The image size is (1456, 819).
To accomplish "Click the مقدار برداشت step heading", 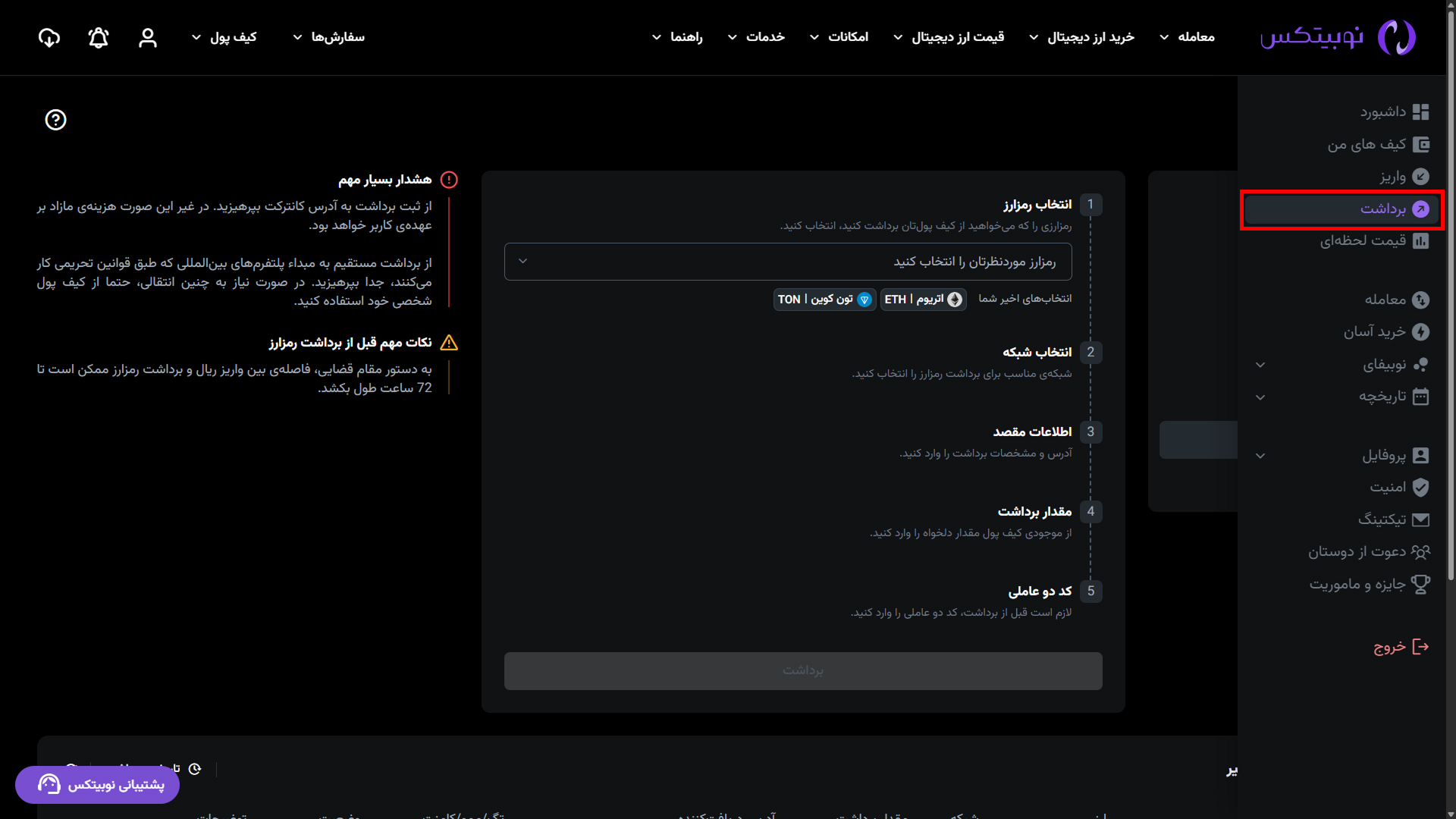I will [x=1034, y=512].
